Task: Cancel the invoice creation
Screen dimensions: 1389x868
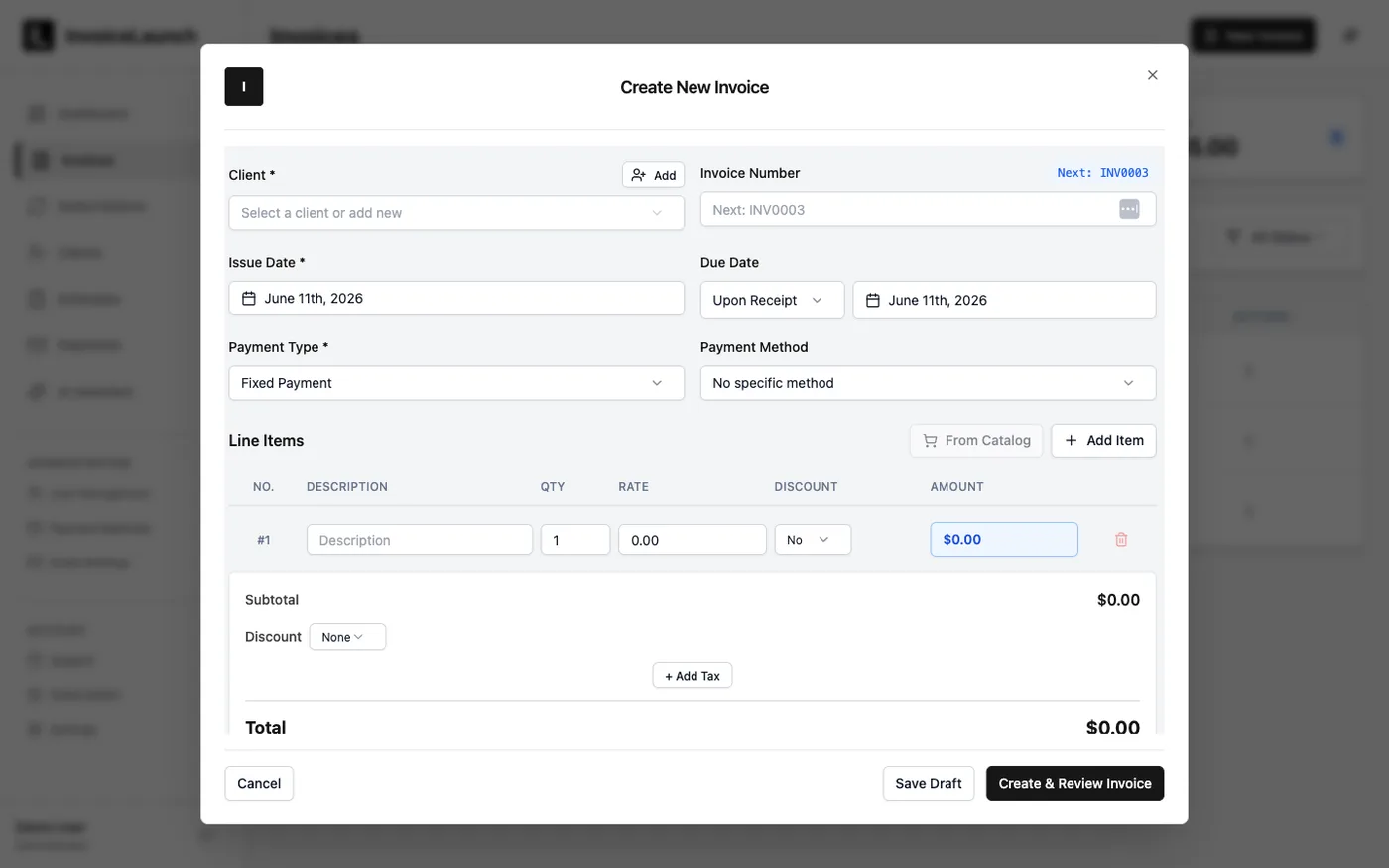Action: pyautogui.click(x=259, y=783)
